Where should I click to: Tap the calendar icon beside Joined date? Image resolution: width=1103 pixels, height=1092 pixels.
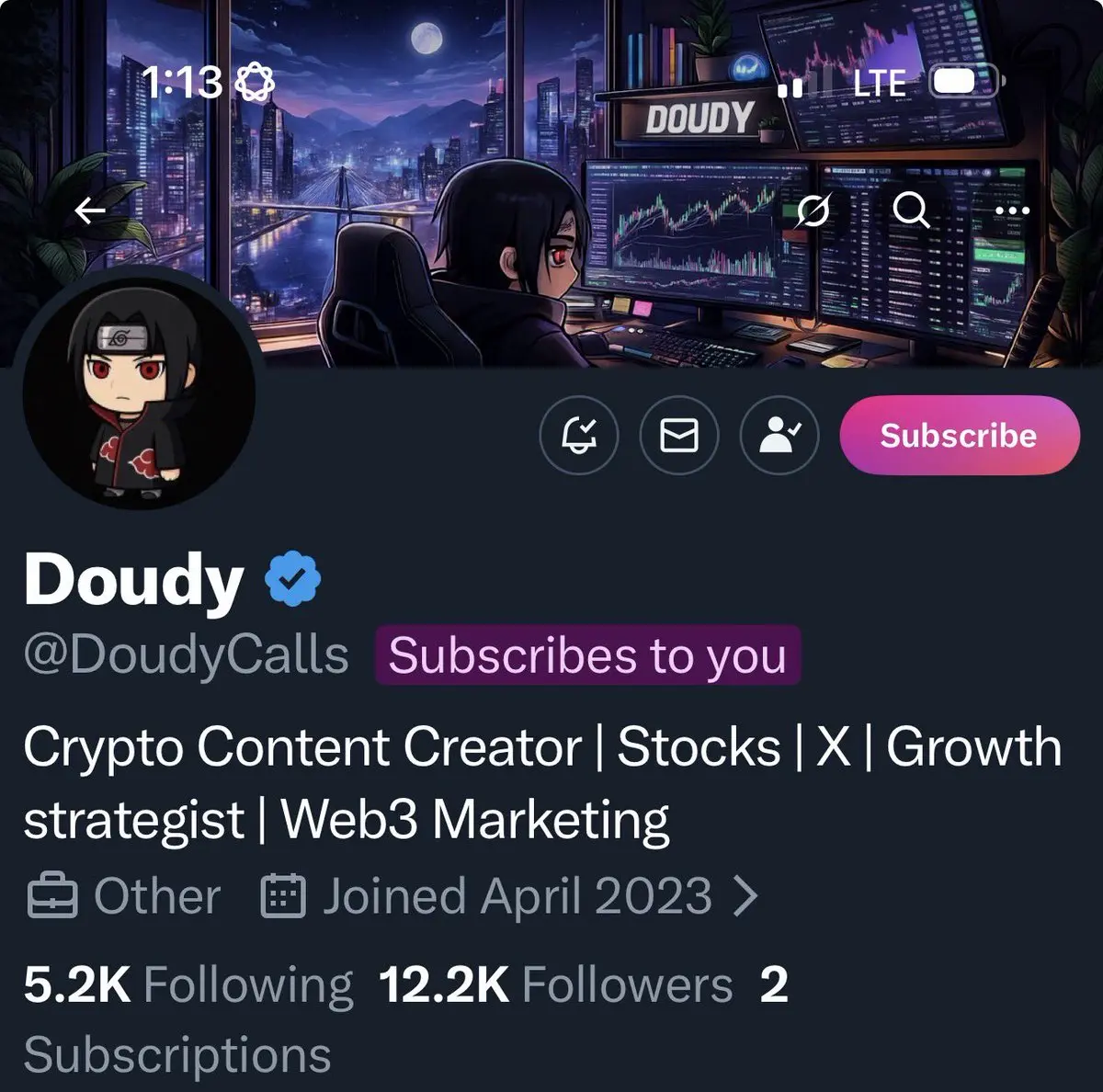coord(283,896)
